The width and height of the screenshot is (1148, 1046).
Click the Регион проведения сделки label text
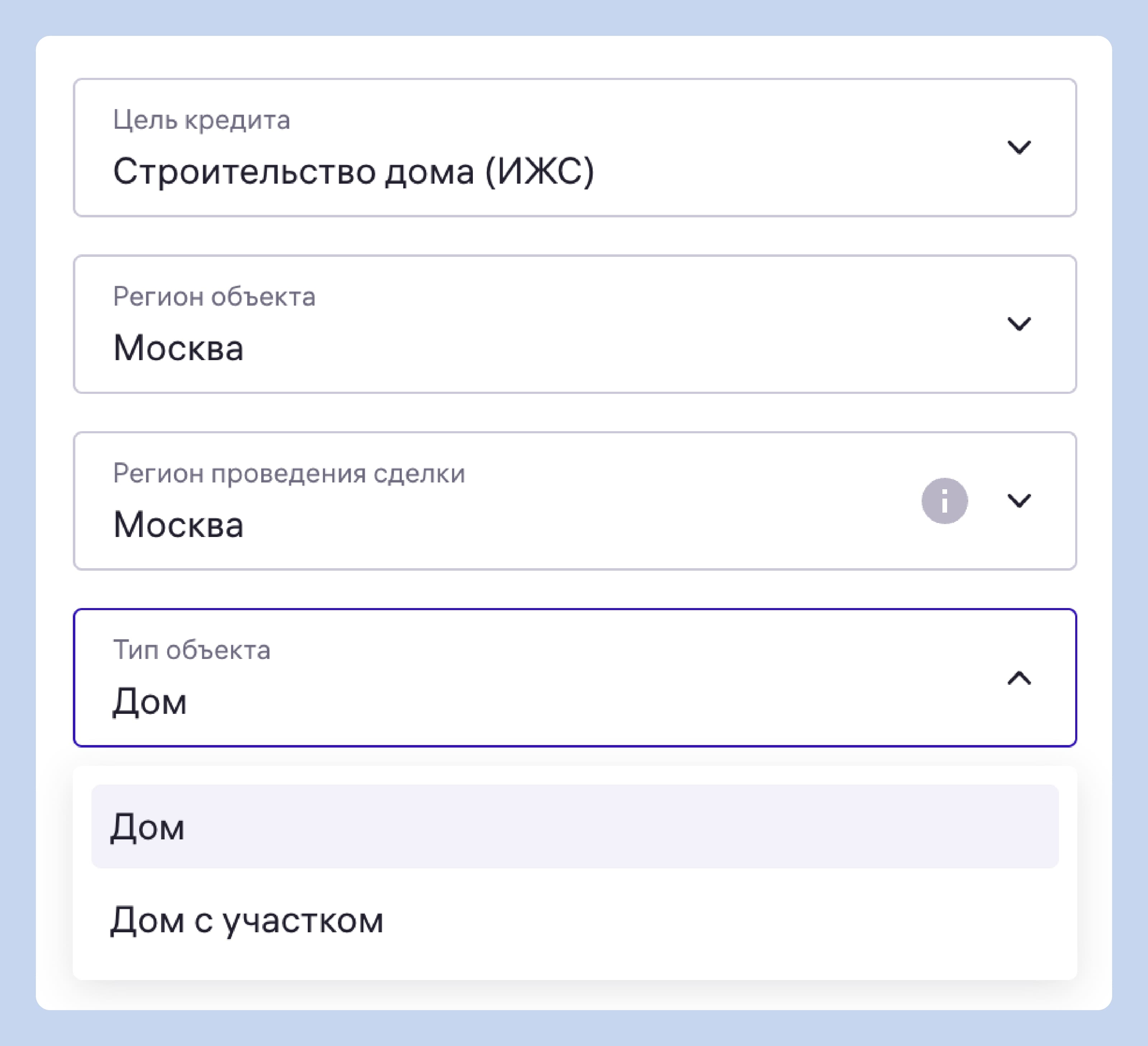(289, 474)
